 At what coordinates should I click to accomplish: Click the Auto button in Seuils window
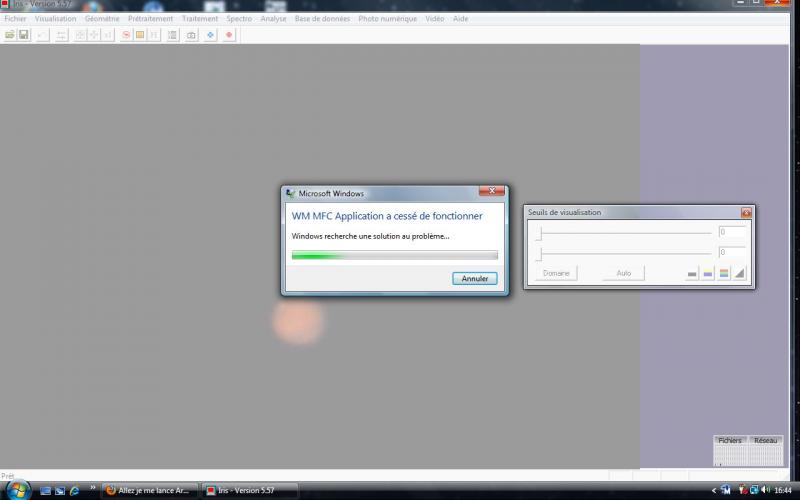click(623, 273)
